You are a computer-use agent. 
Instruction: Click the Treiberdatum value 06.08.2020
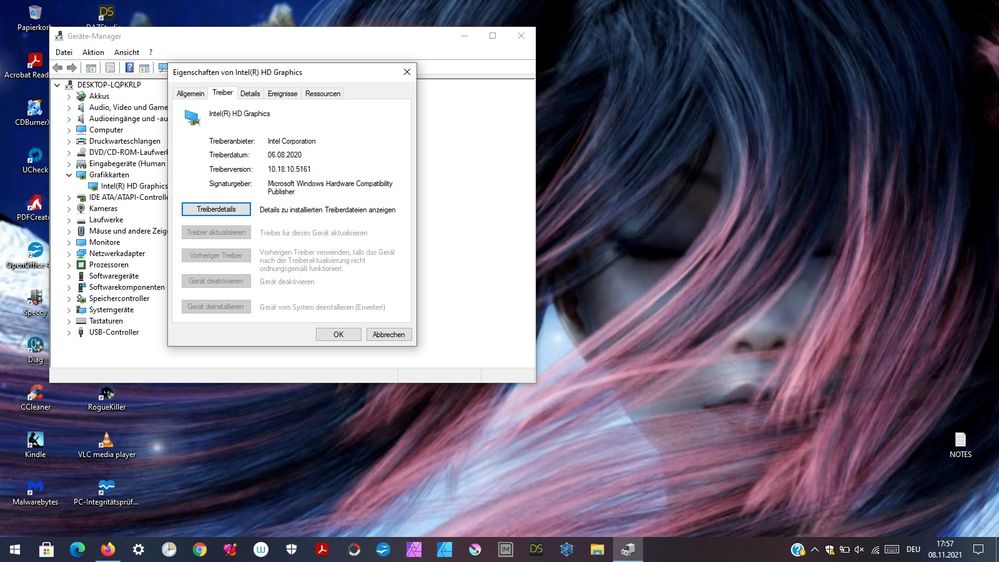[x=284, y=155]
